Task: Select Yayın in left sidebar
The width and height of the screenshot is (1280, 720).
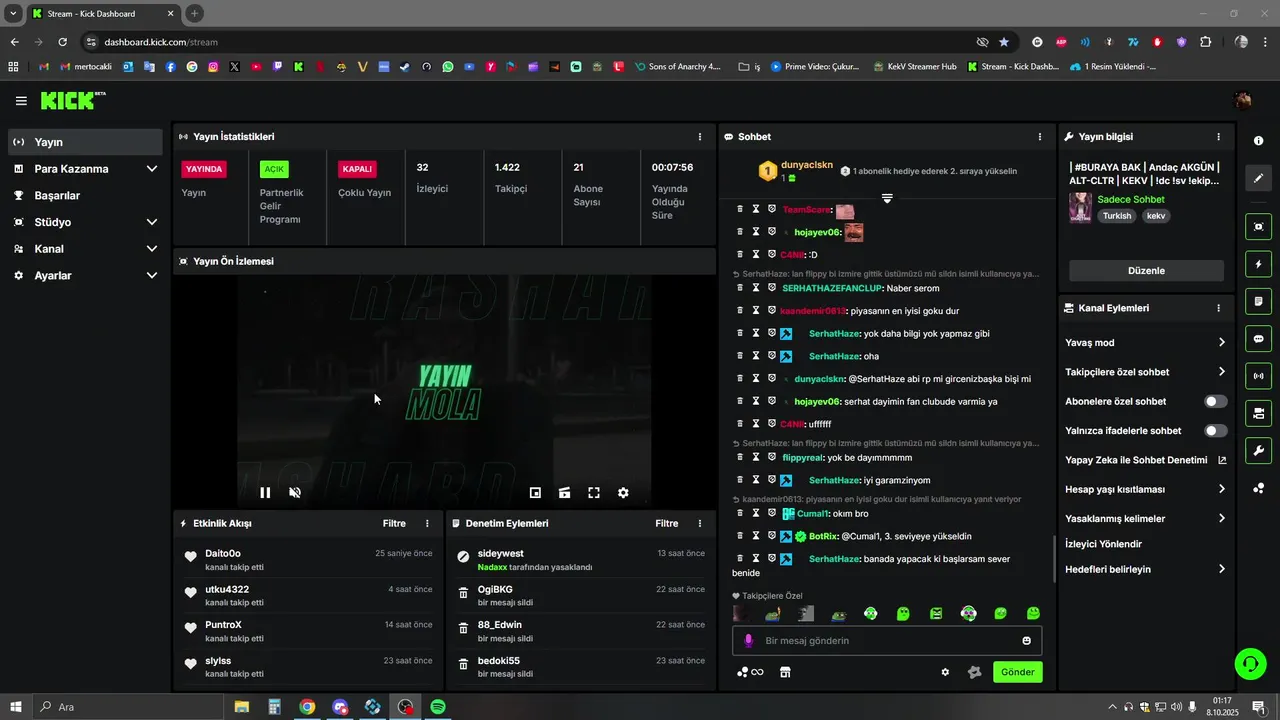Action: point(85,142)
